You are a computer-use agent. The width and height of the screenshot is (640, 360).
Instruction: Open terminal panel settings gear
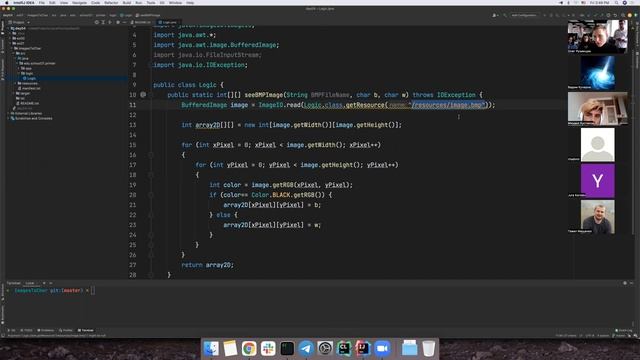(625, 283)
